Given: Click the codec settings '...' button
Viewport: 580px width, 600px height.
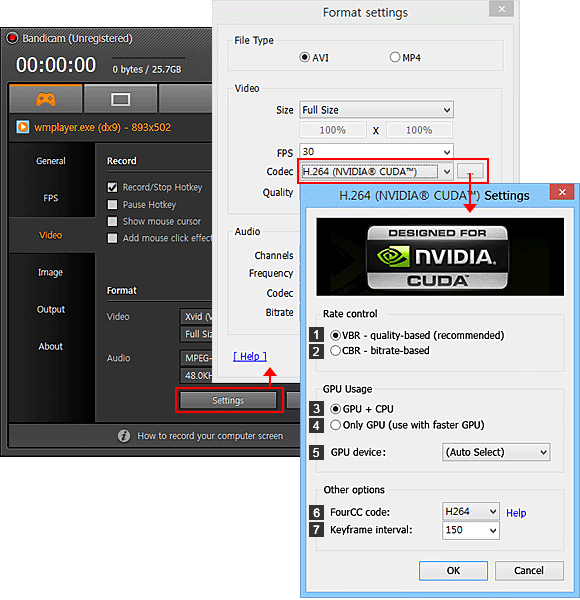Looking at the screenshot, I should 470,171.
